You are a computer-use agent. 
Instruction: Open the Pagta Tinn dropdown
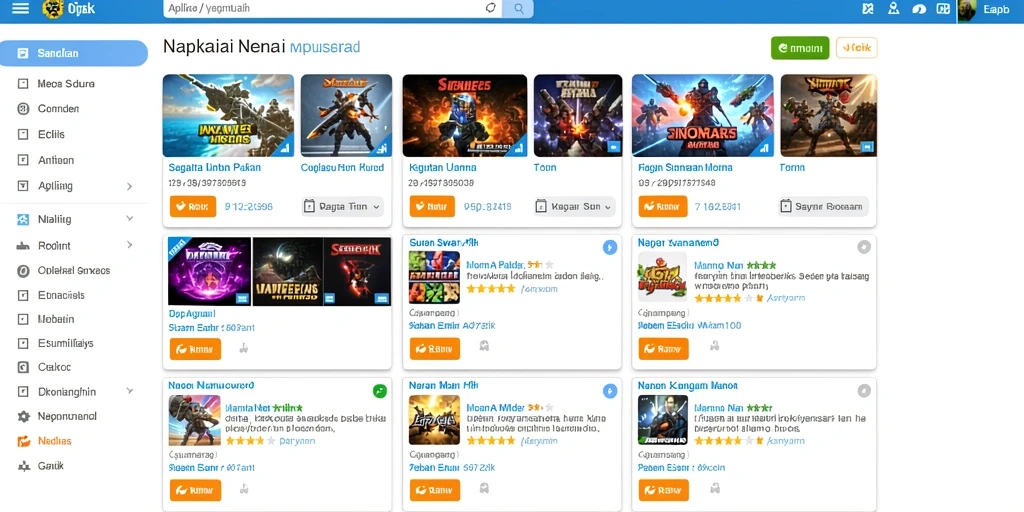pos(343,207)
